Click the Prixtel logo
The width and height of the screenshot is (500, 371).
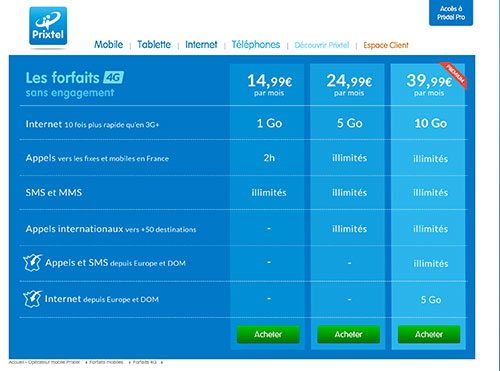[x=48, y=26]
